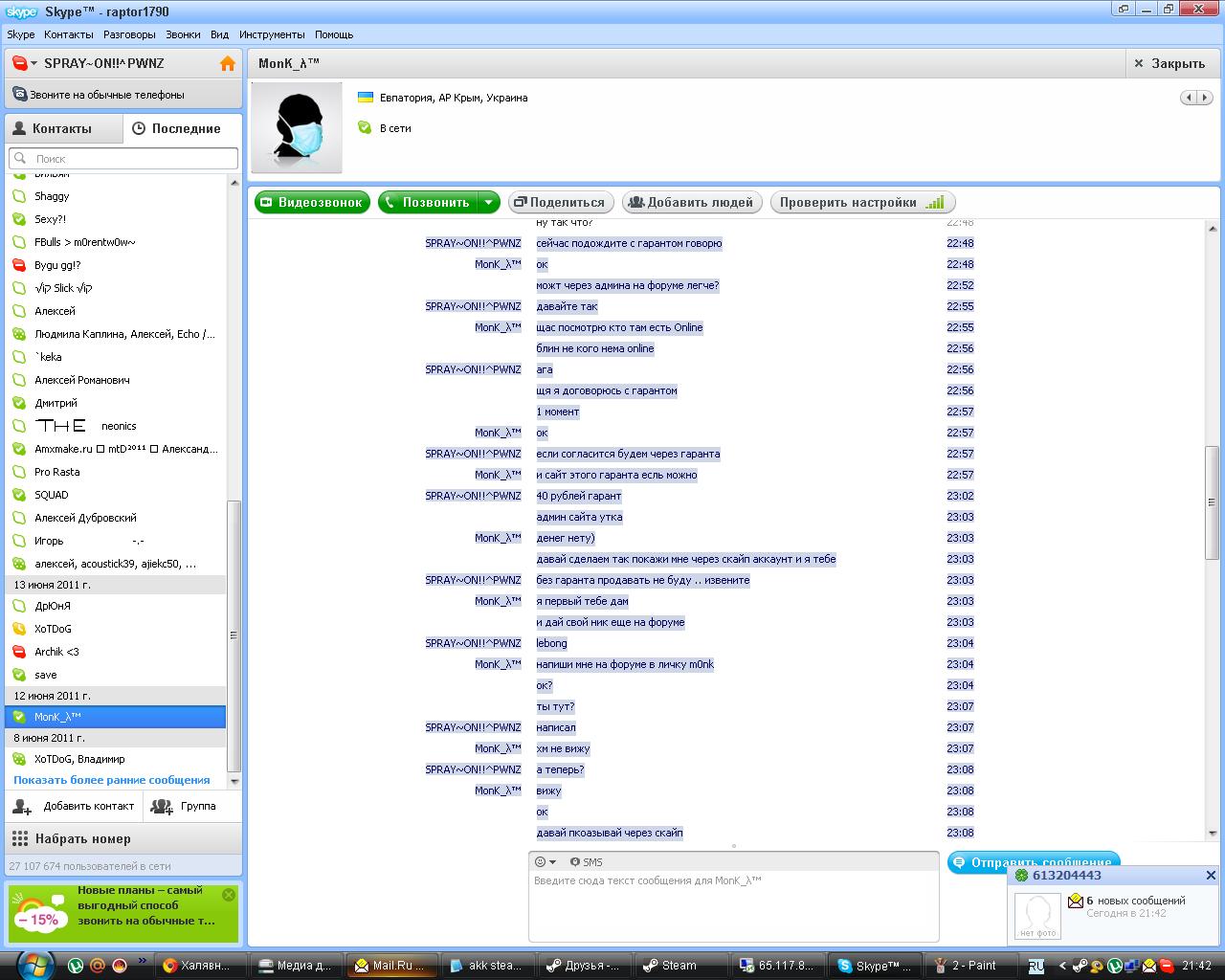Switch to the Контакты tab
This screenshot has height=980, width=1225.
(x=64, y=128)
